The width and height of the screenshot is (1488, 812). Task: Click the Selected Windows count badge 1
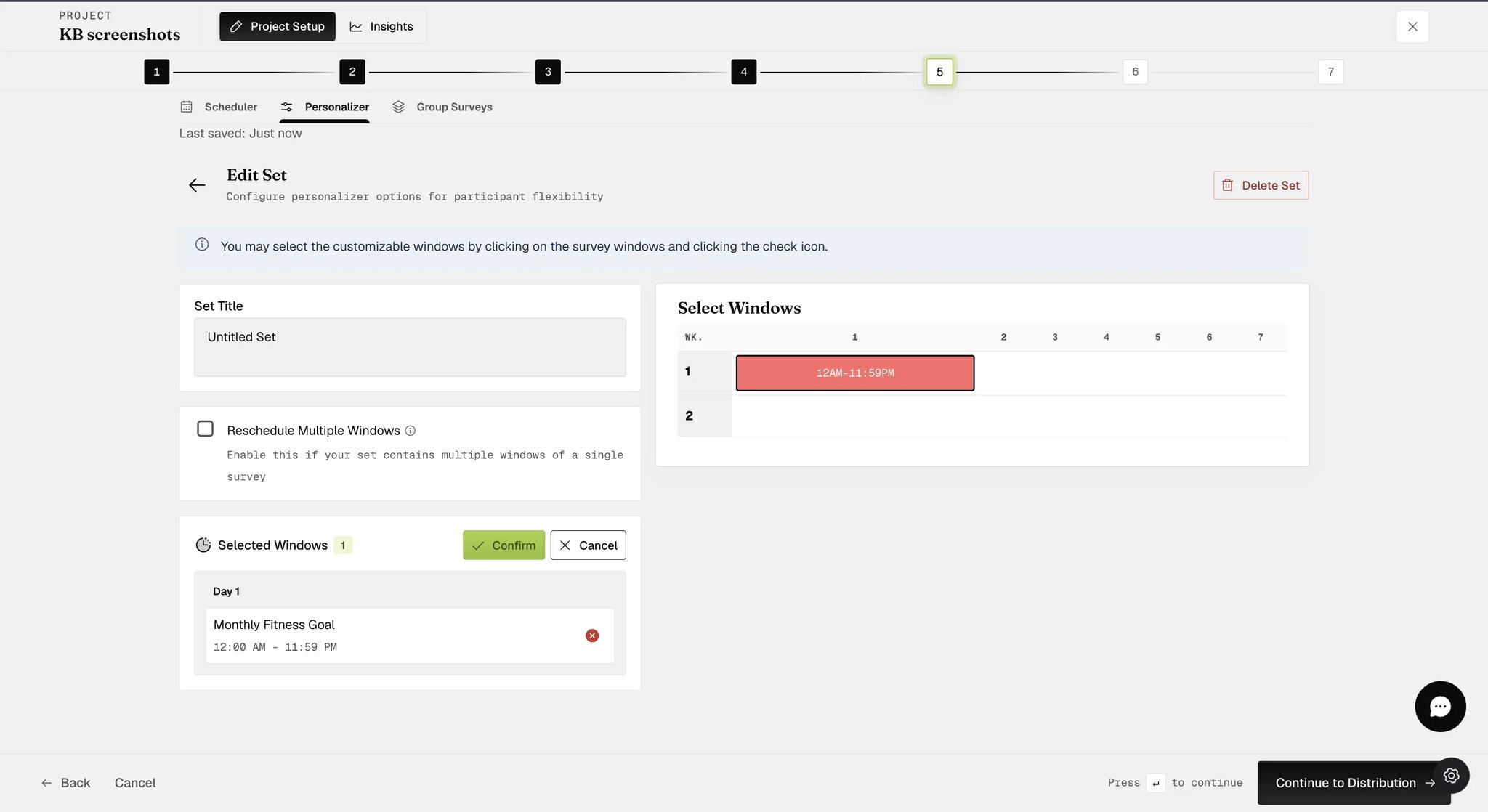(x=343, y=545)
